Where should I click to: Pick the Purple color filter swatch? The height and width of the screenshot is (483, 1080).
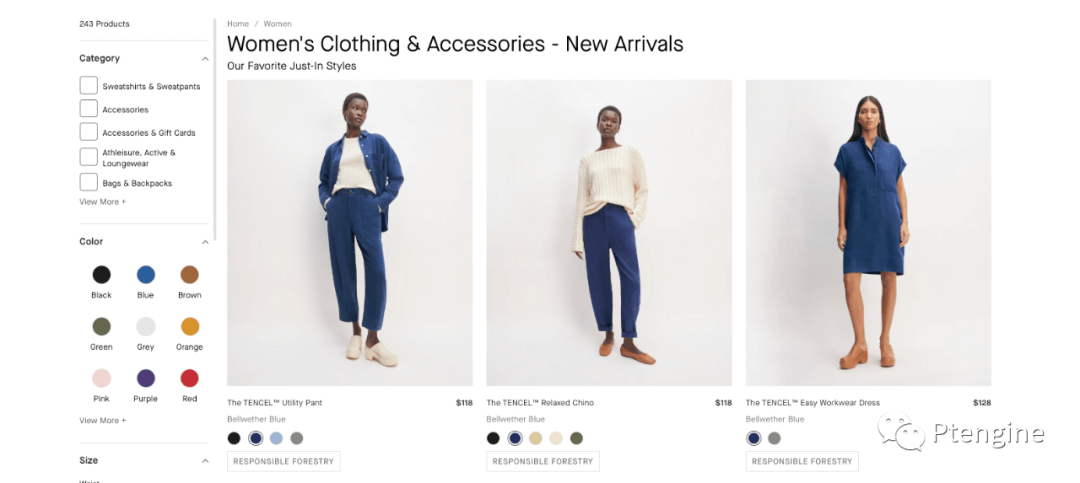pyautogui.click(x=145, y=378)
